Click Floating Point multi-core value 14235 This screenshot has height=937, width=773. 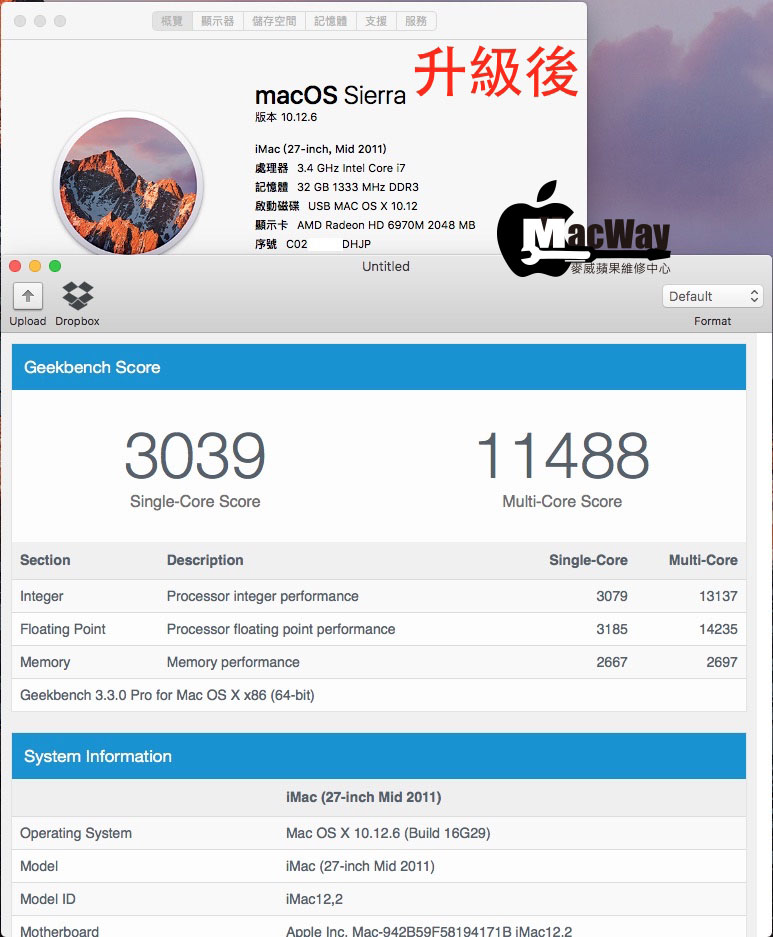click(719, 629)
